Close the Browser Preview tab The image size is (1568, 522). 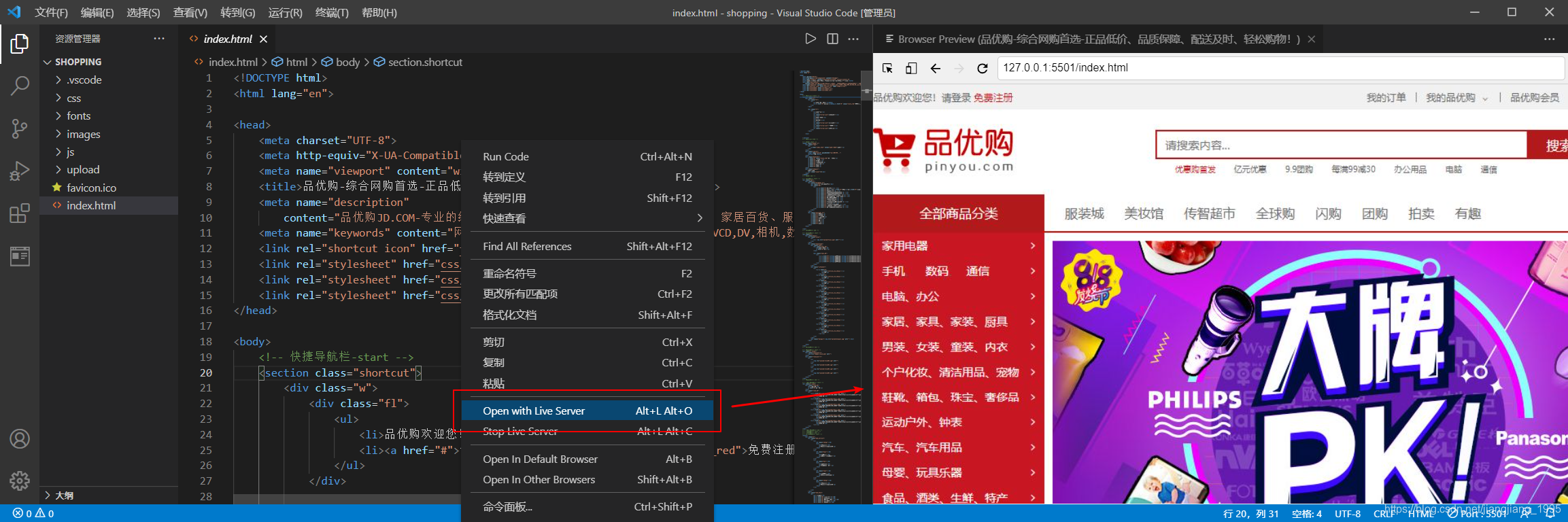click(1312, 39)
